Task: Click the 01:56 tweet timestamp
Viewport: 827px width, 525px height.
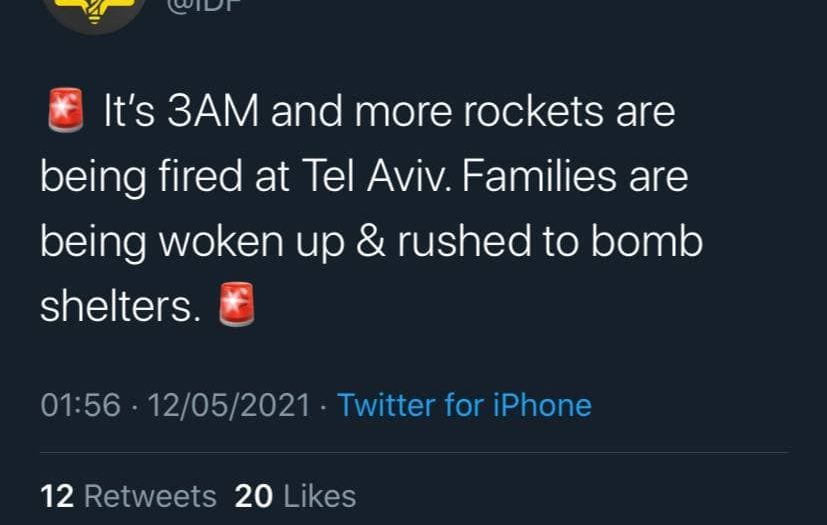Action: pos(81,405)
